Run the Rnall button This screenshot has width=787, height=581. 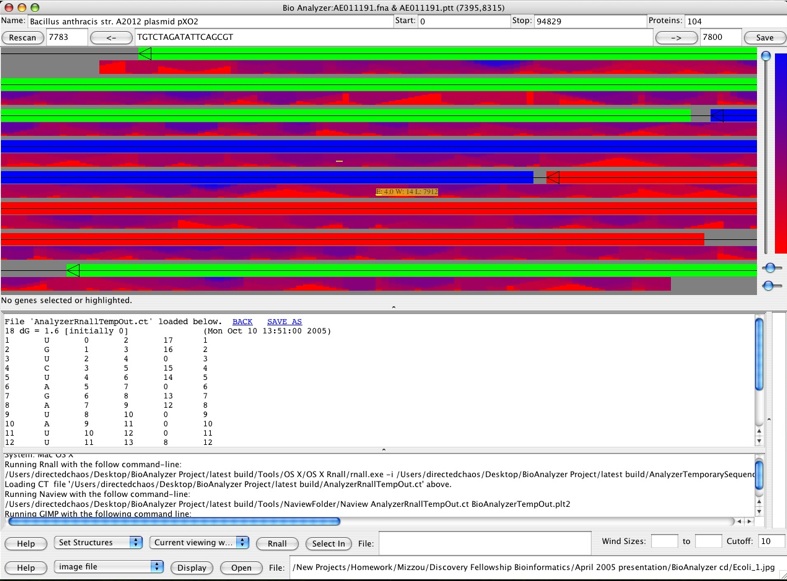277,543
